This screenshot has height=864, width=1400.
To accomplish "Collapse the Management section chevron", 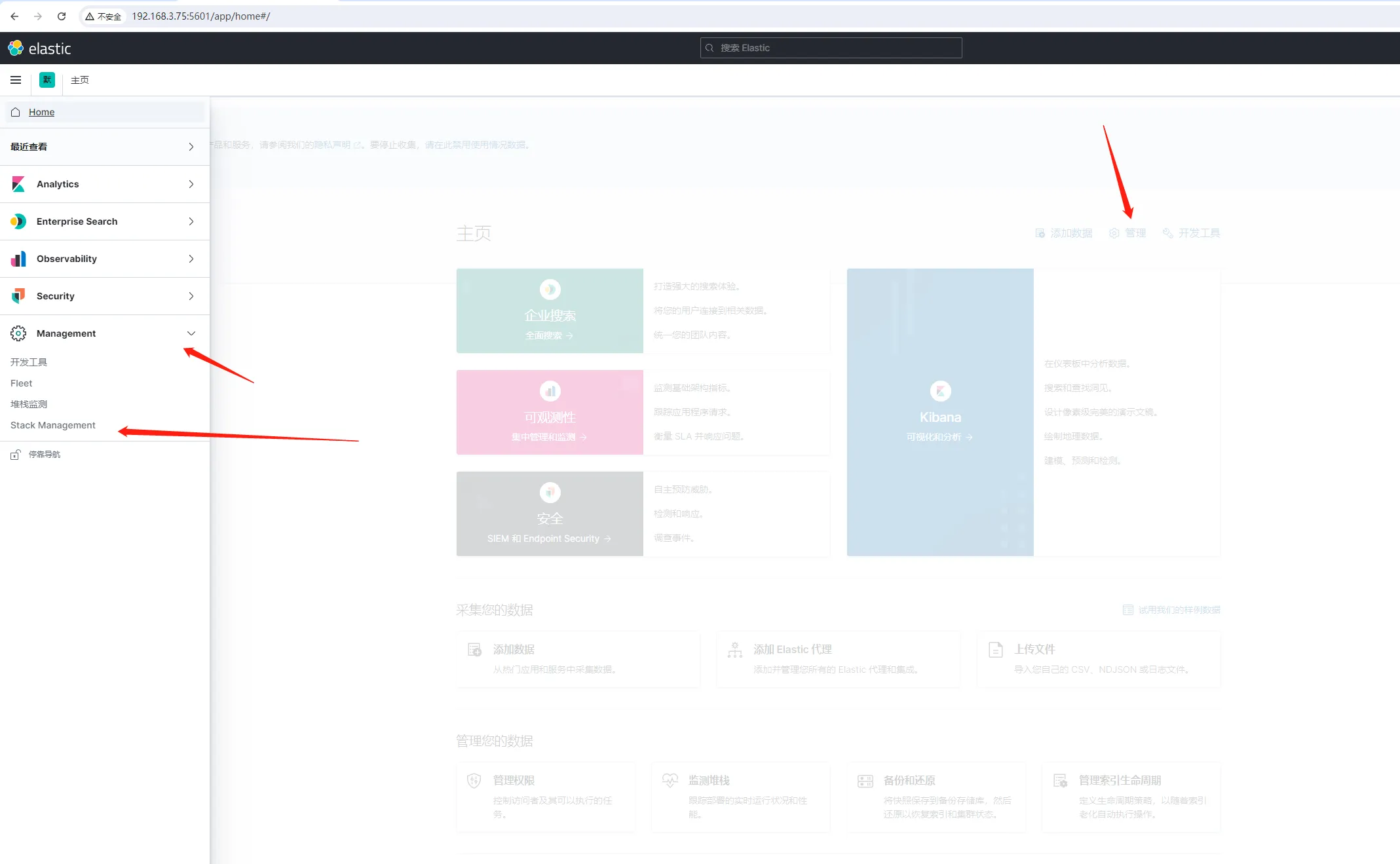I will click(x=191, y=333).
